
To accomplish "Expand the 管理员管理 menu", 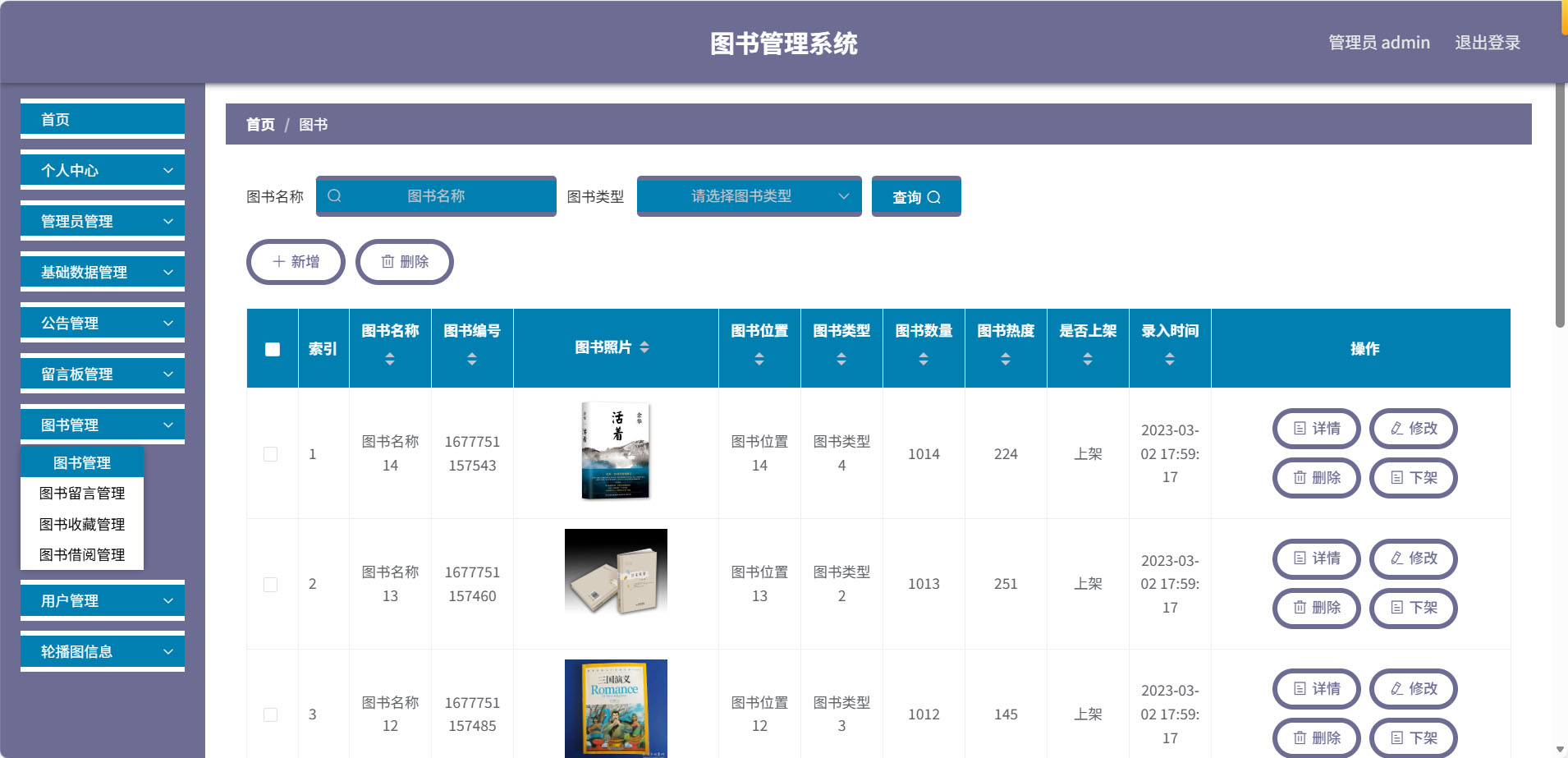I will pos(103,221).
